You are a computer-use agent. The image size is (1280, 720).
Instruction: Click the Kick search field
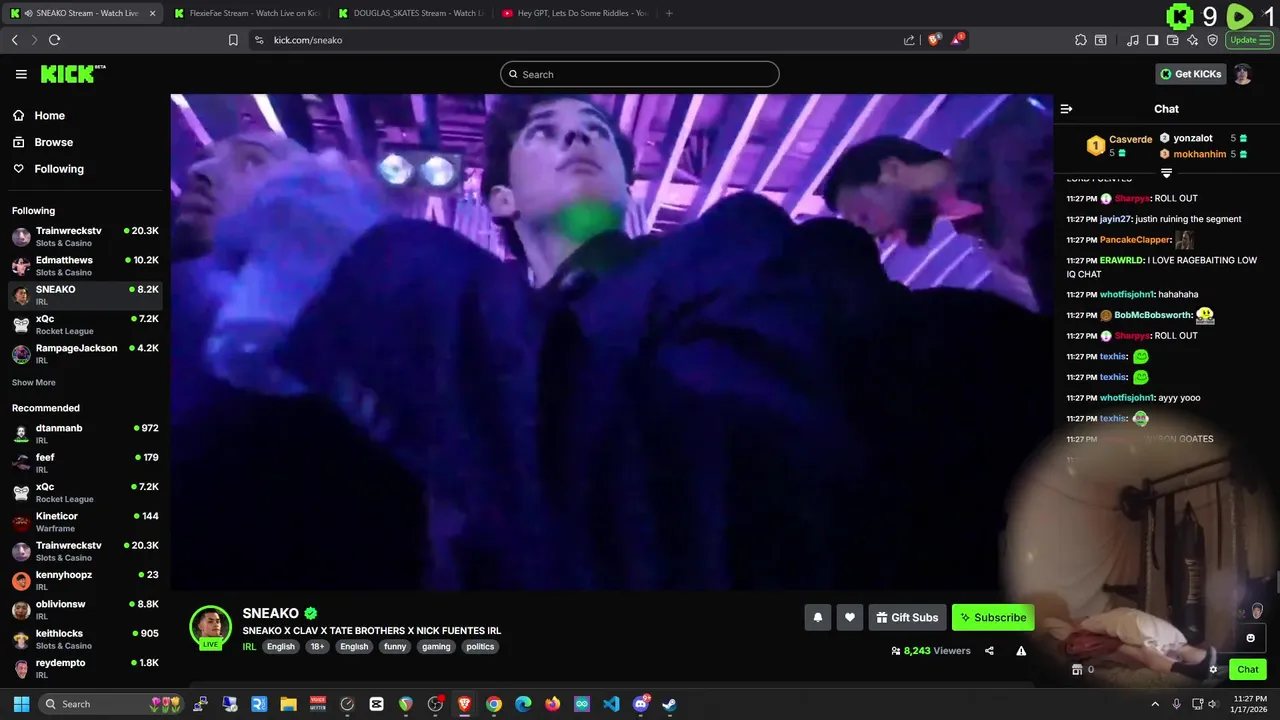[x=640, y=74]
